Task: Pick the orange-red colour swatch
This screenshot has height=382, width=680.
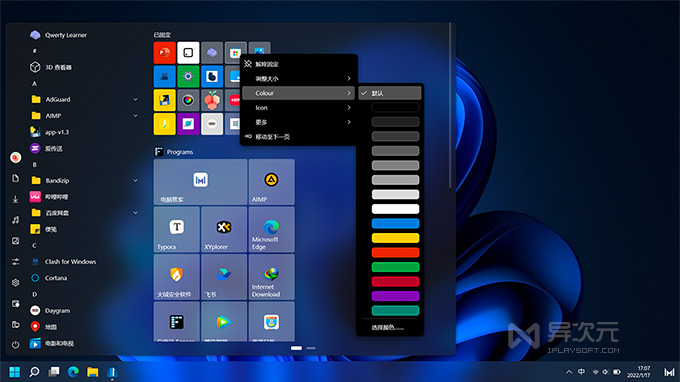Action: [396, 252]
